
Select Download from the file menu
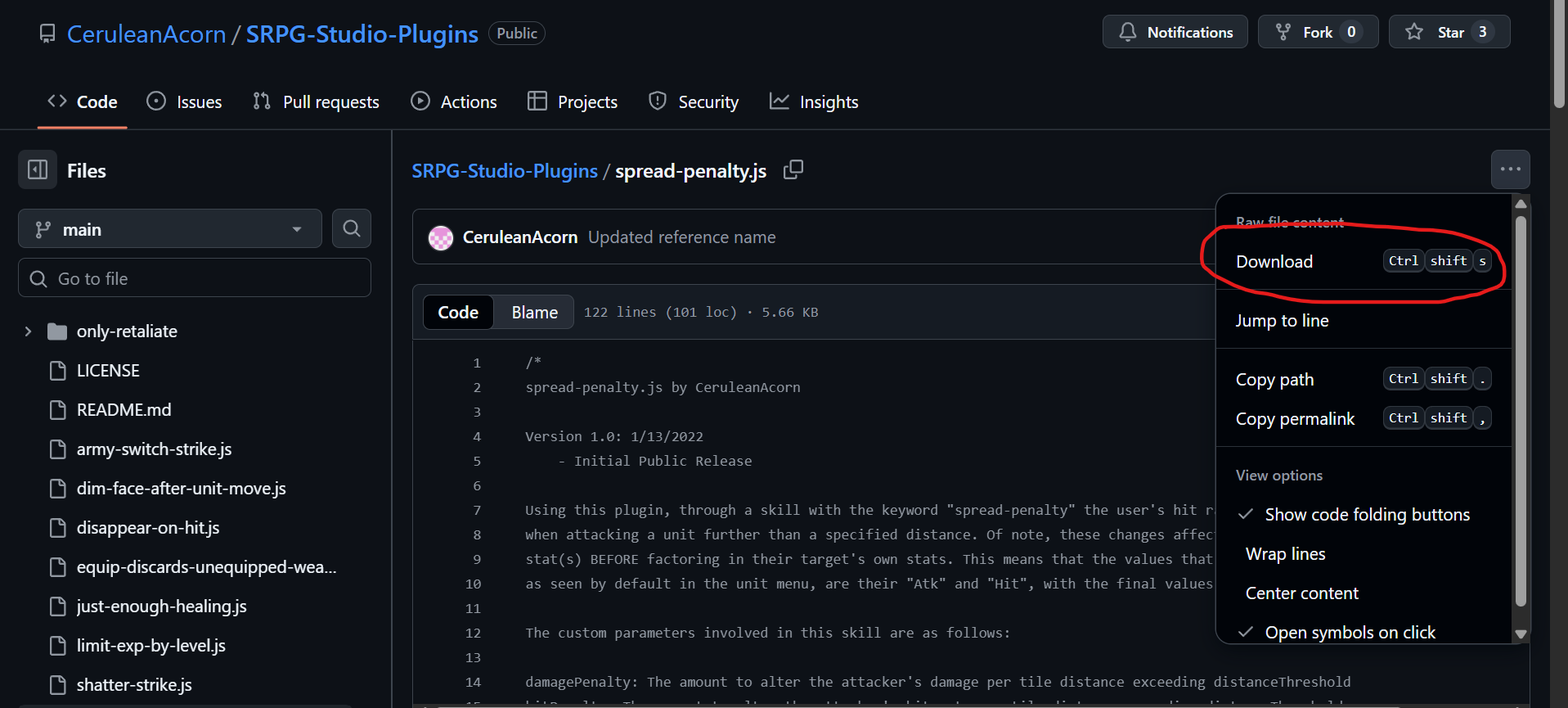[1274, 262]
